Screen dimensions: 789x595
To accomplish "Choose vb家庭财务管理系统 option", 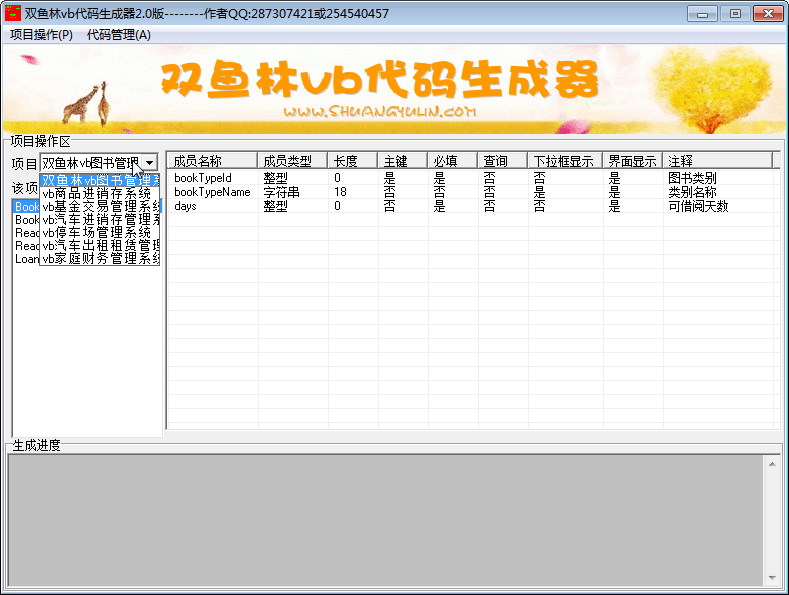I will point(100,259).
